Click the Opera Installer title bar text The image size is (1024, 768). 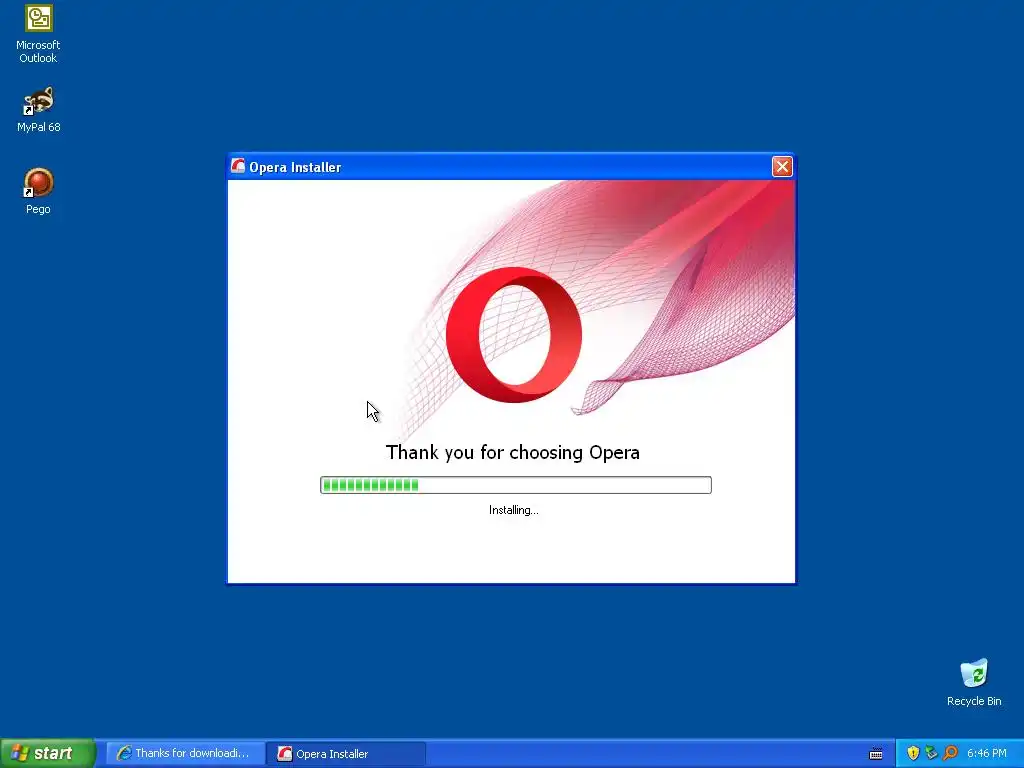[295, 167]
